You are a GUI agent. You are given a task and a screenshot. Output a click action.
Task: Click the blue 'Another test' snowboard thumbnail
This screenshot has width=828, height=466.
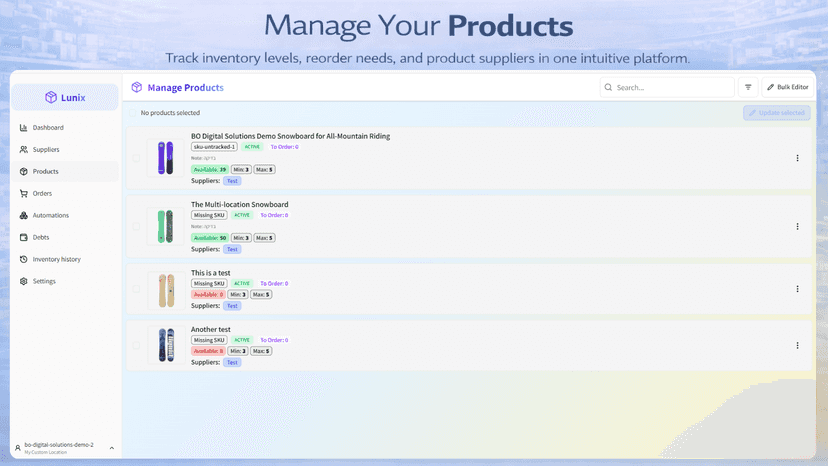[166, 346]
